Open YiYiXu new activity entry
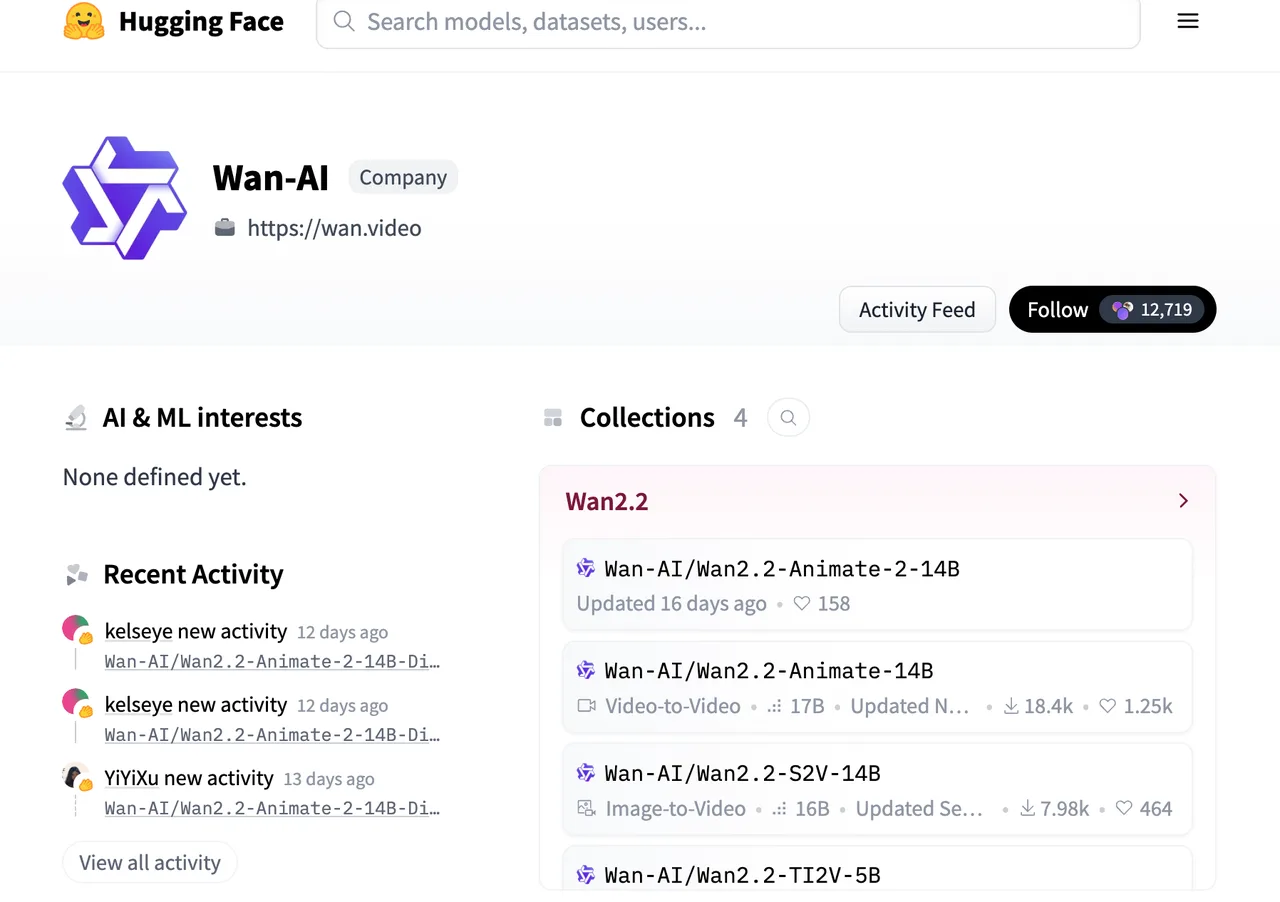This screenshot has width=1280, height=902. tap(189, 778)
